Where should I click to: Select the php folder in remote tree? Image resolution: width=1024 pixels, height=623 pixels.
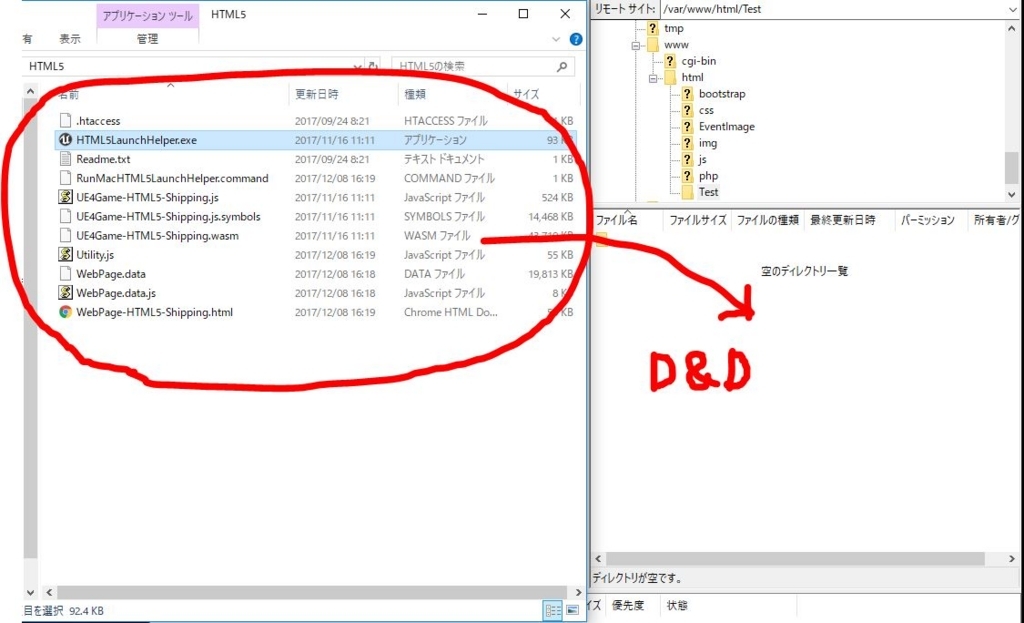coord(708,176)
